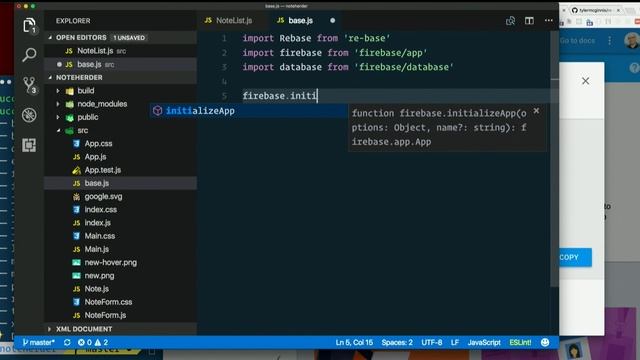Screen dimensions: 640x360
Task: Change file encoding via UTF-8
Action: (x=431, y=342)
